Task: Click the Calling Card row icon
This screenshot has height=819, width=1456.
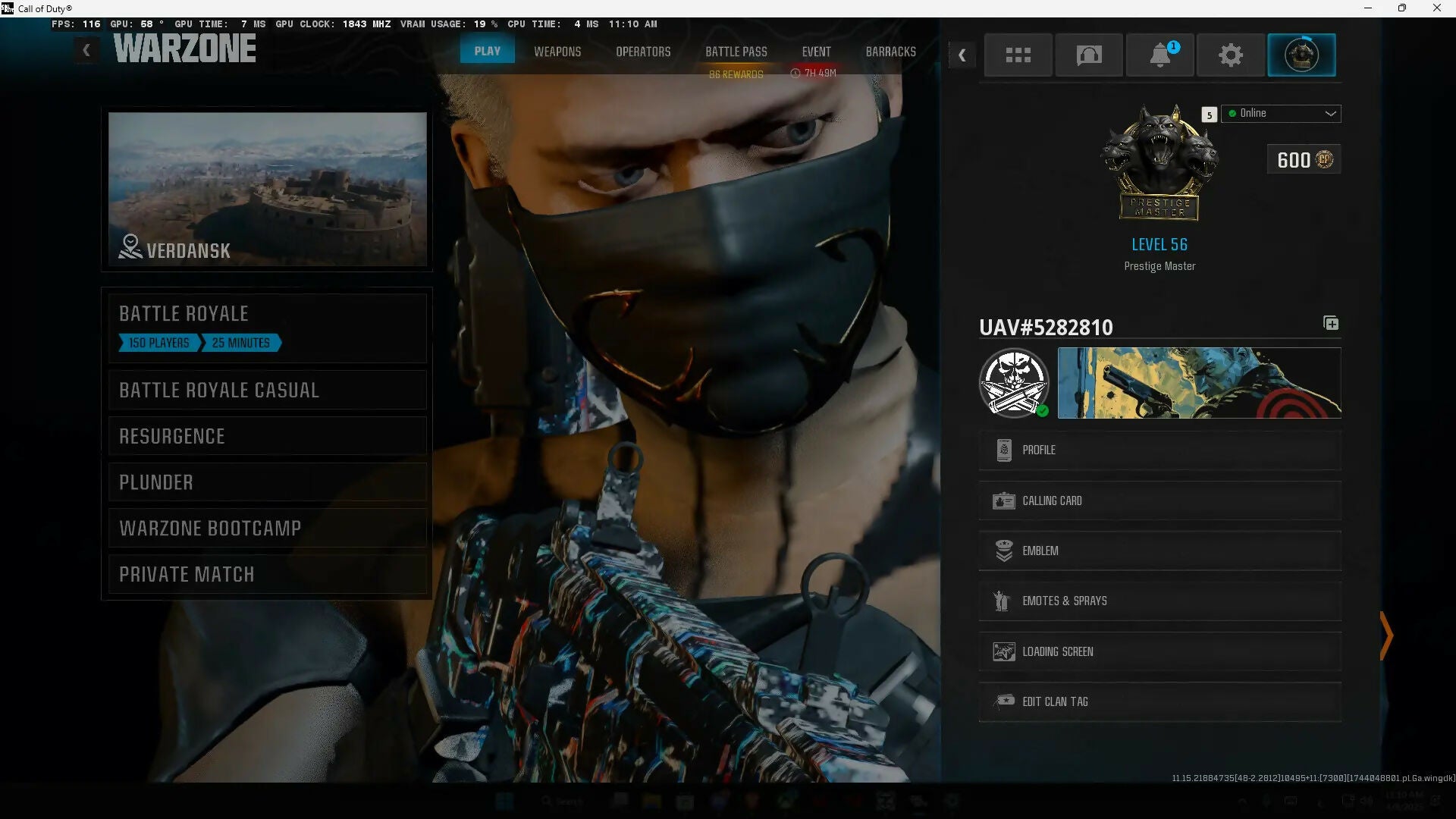Action: coord(1003,500)
